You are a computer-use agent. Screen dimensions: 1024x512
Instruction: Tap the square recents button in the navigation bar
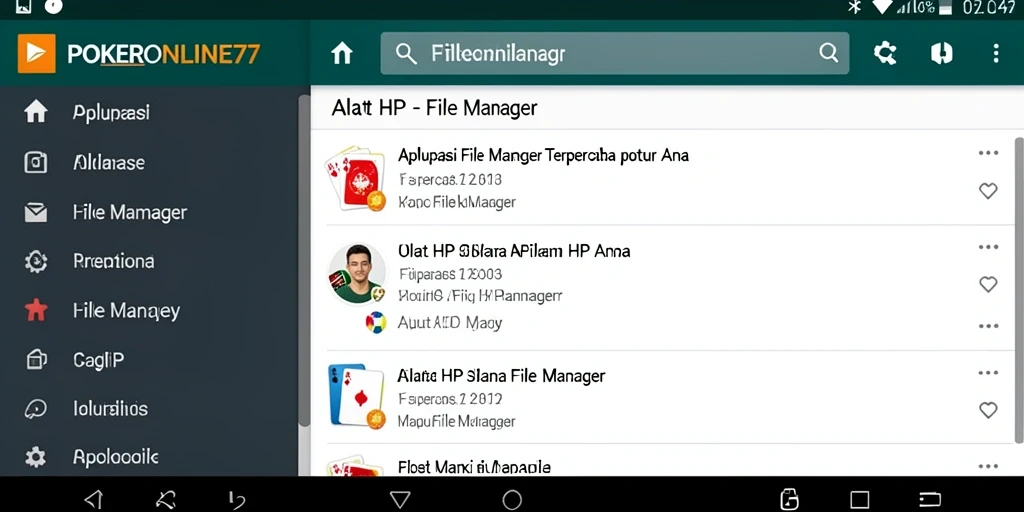point(859,500)
